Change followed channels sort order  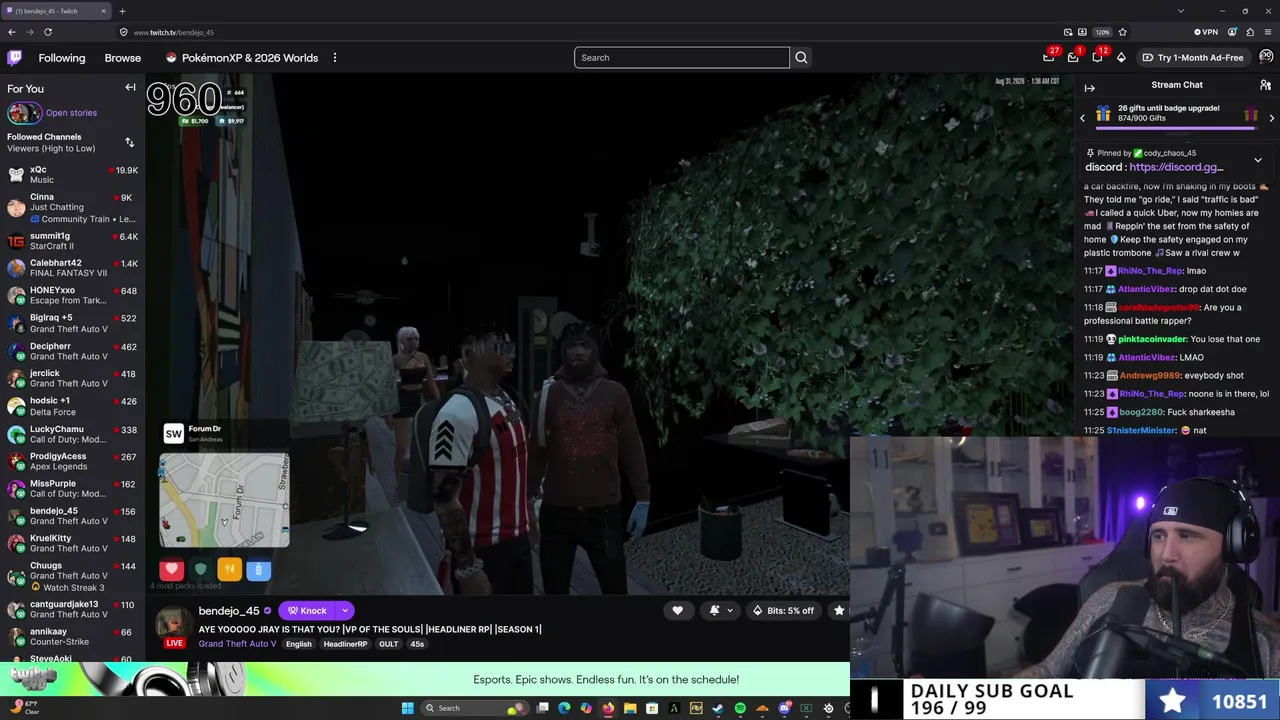[129, 142]
